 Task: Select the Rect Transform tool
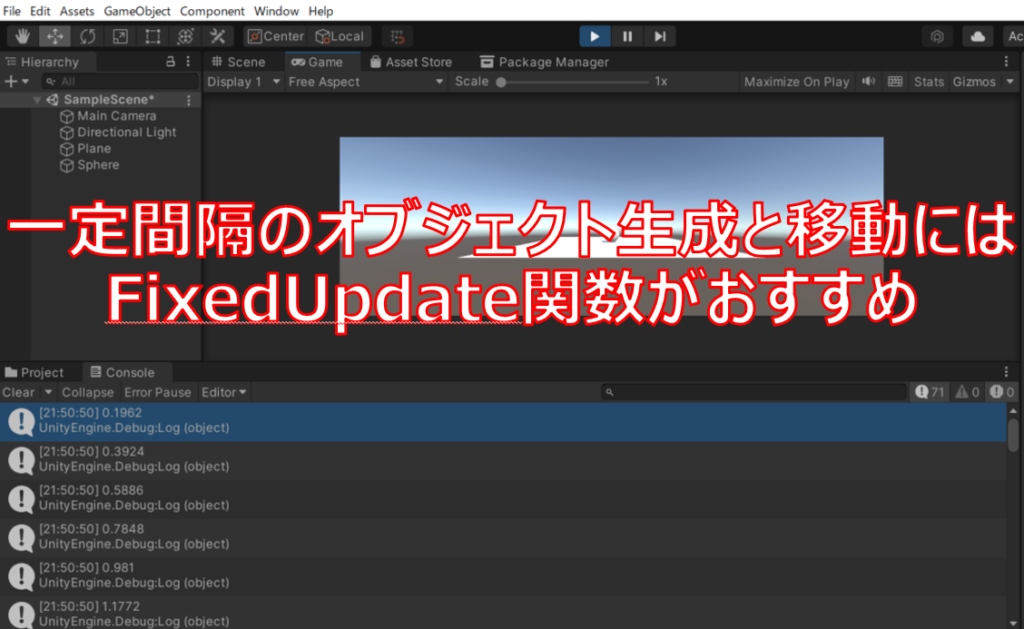click(152, 35)
